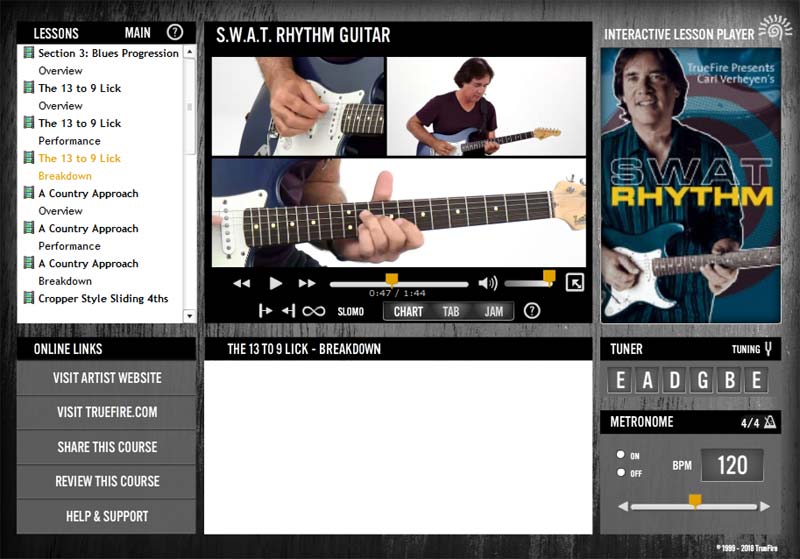This screenshot has height=559, width=800.
Task: Set loop end point marker
Action: [x=288, y=311]
